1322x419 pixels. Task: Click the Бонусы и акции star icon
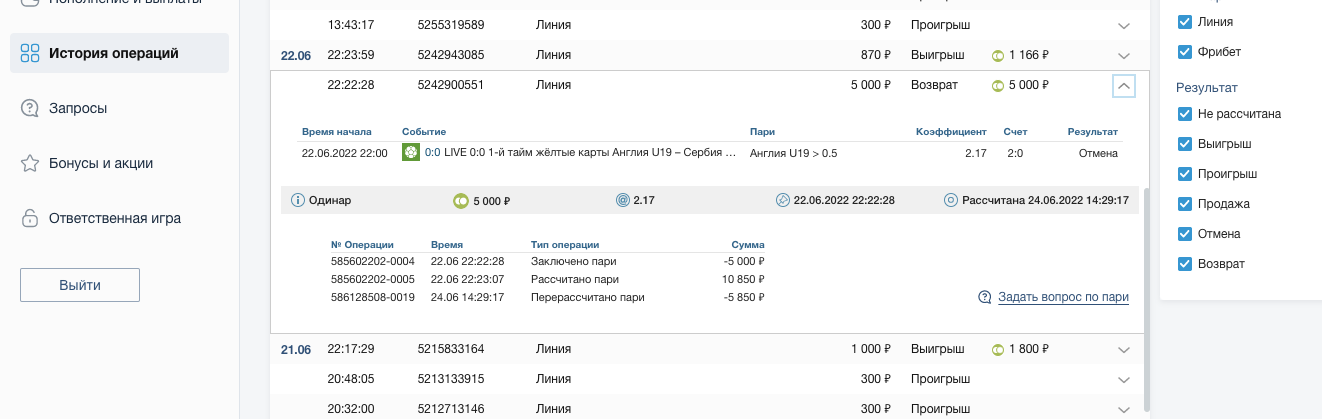pos(30,163)
